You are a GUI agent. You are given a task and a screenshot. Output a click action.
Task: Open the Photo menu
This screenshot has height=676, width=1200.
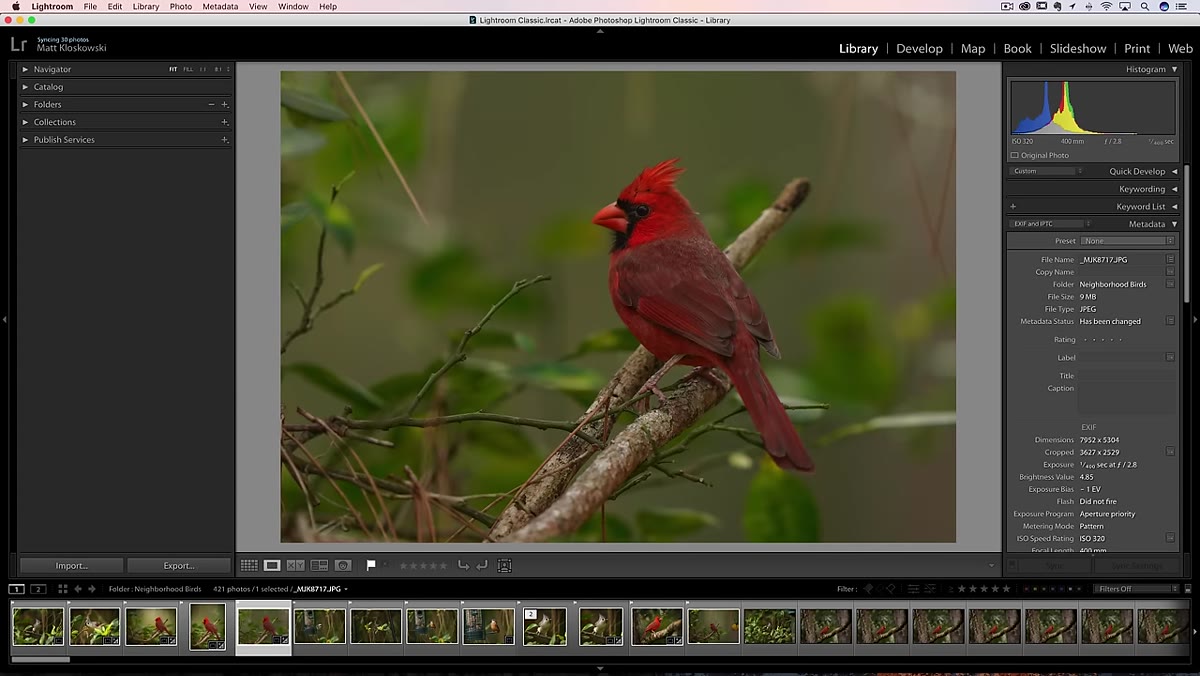click(181, 6)
